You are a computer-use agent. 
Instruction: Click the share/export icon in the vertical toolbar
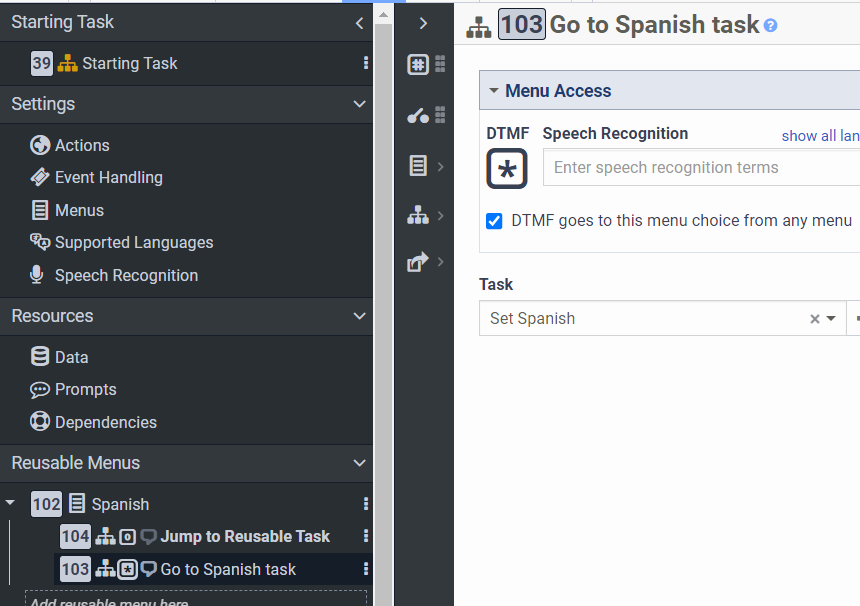tap(418, 263)
